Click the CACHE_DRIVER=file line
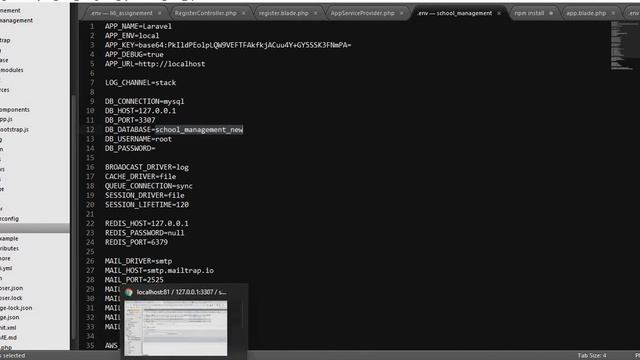Image resolution: width=640 pixels, height=360 pixels. coord(140,176)
